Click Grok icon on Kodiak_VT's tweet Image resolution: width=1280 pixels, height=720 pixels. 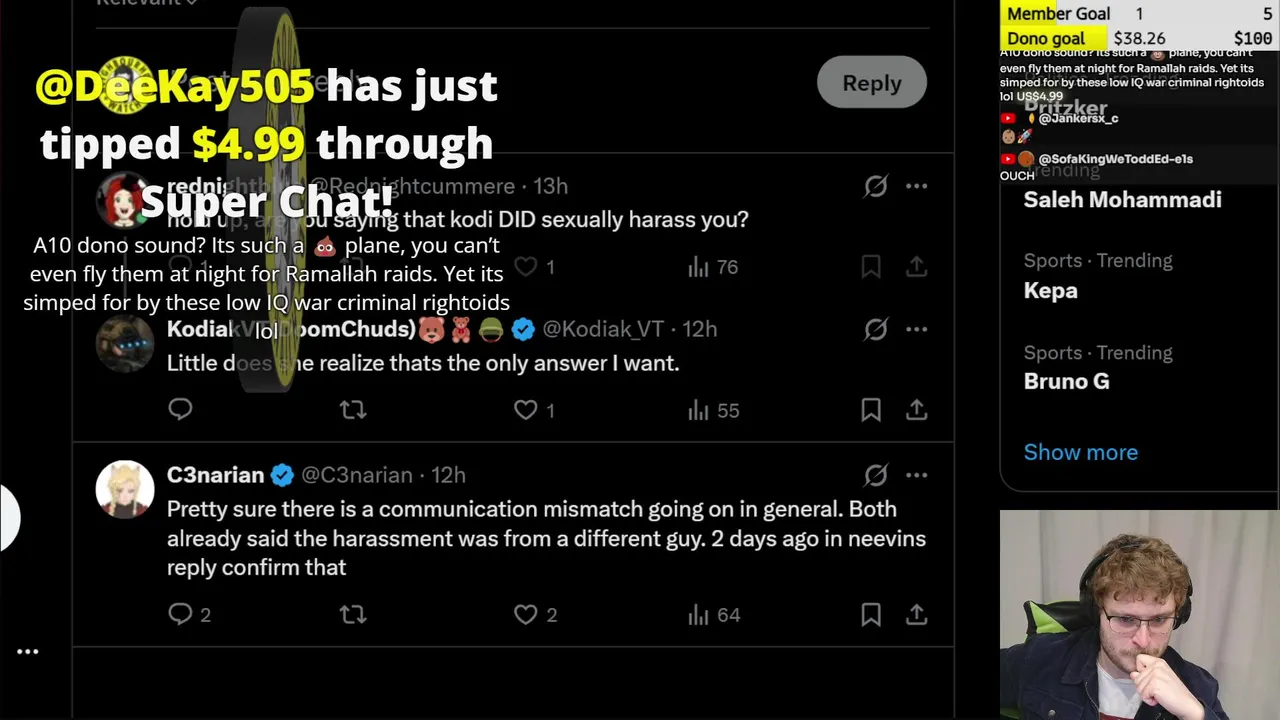point(876,329)
